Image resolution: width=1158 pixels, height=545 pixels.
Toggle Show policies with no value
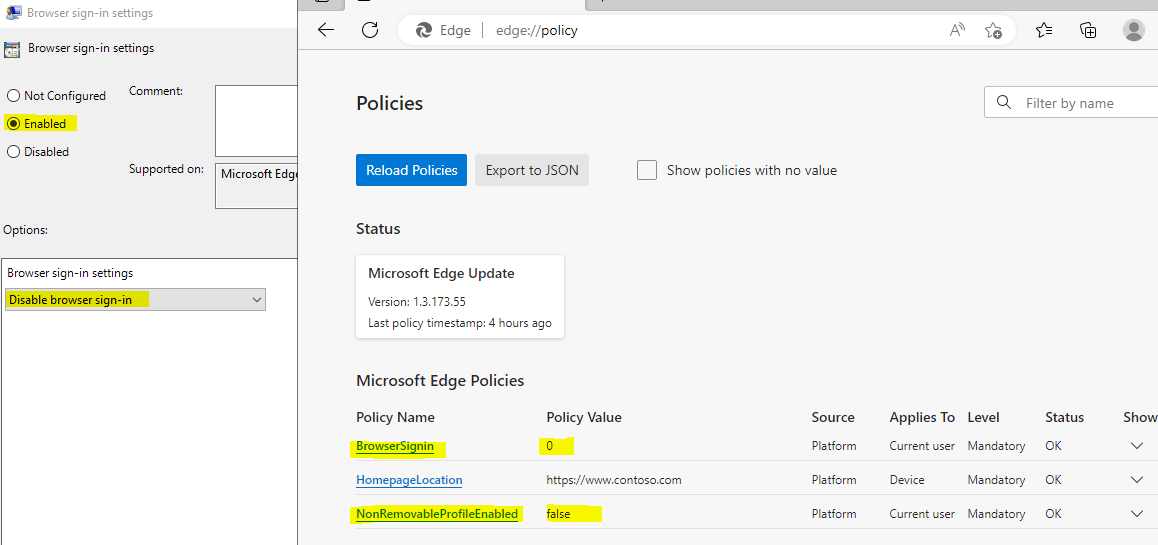click(647, 171)
